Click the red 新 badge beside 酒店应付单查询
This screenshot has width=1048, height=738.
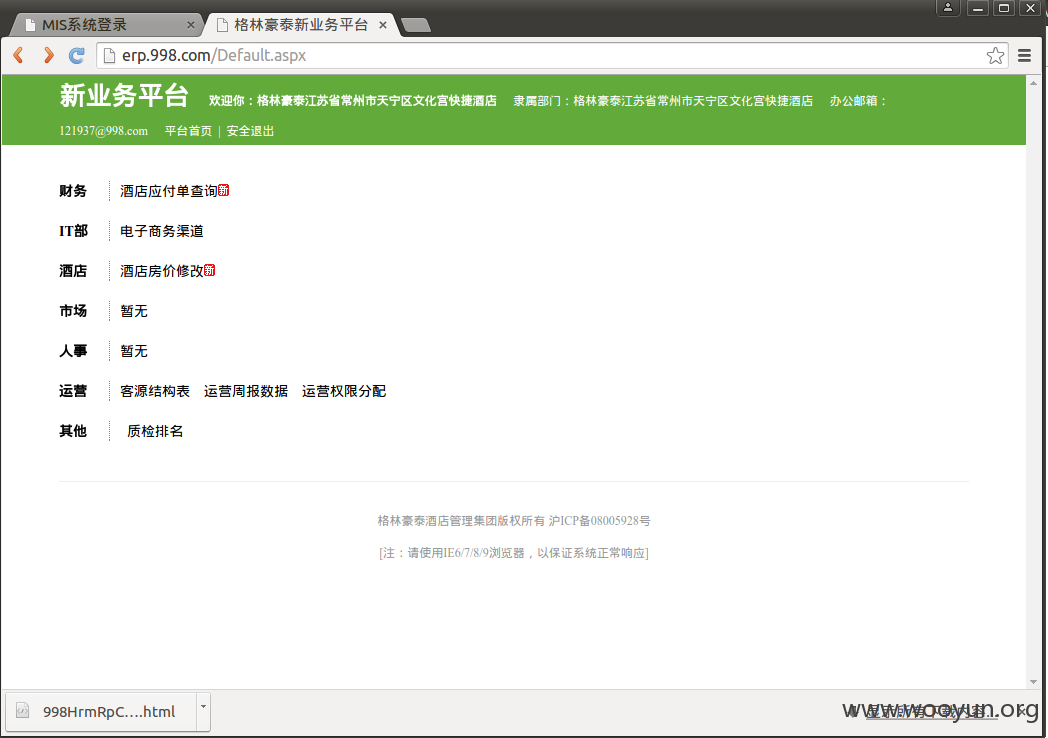tap(224, 191)
